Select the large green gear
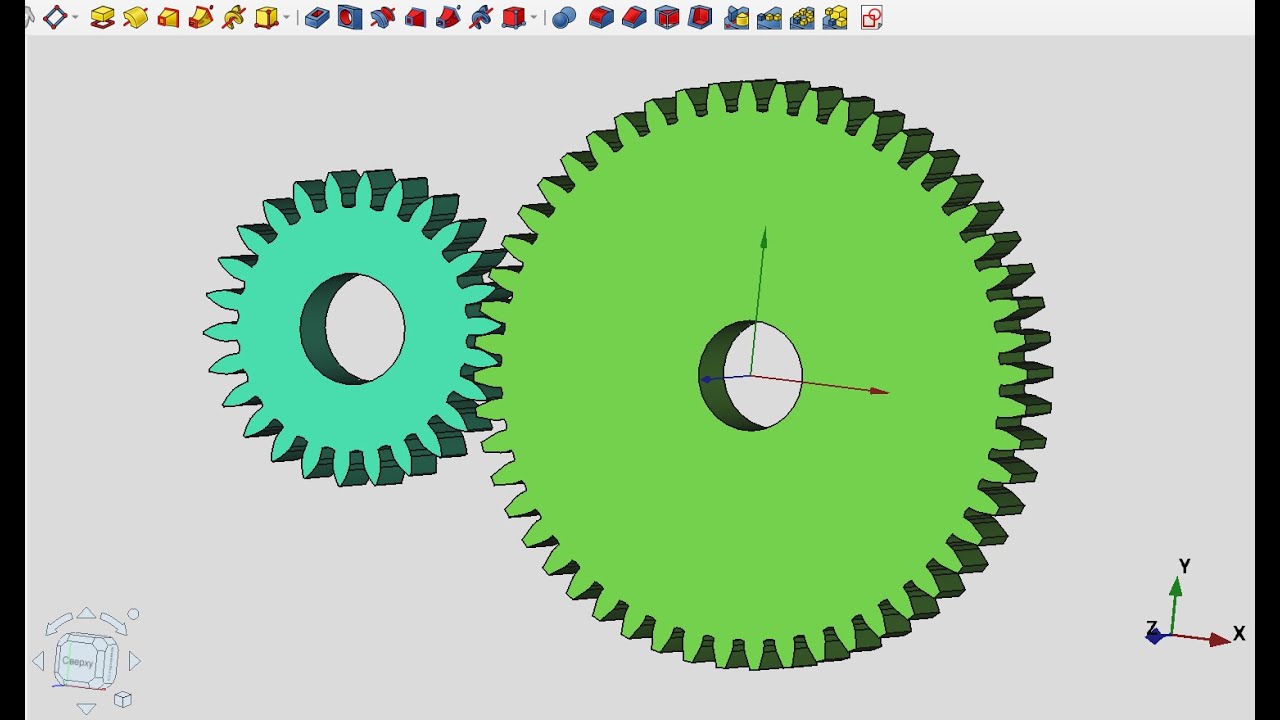Image resolution: width=1280 pixels, height=720 pixels. point(765,375)
